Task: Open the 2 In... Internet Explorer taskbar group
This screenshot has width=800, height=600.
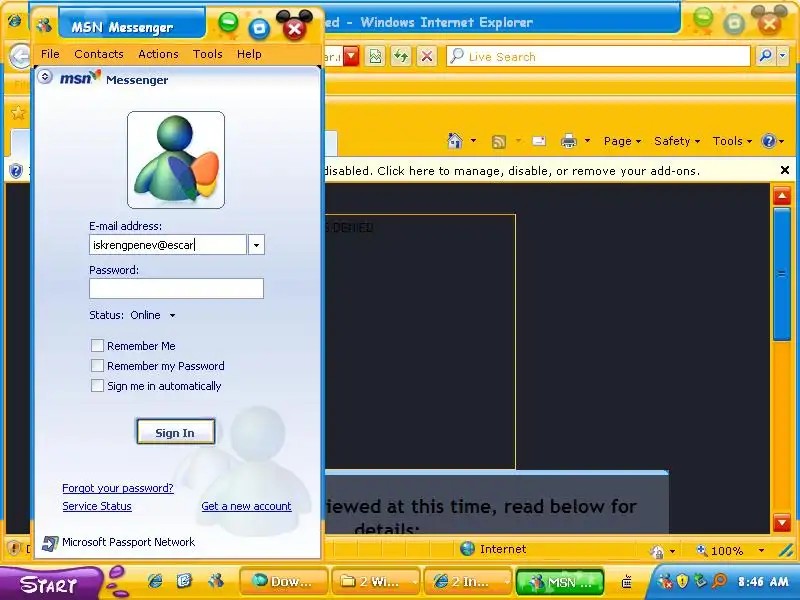Action: point(468,581)
